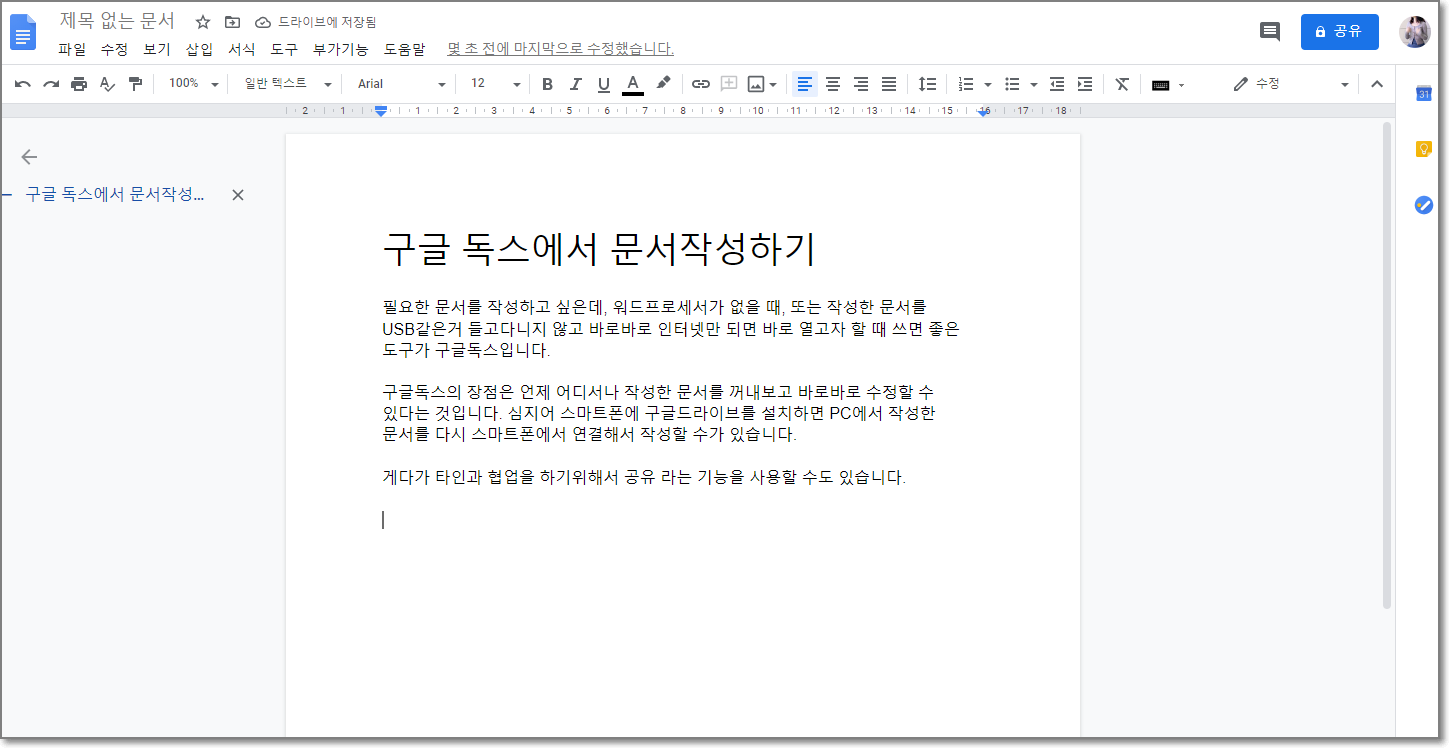
Task: Open the 일반 텍스트 style dropdown
Action: [287, 84]
